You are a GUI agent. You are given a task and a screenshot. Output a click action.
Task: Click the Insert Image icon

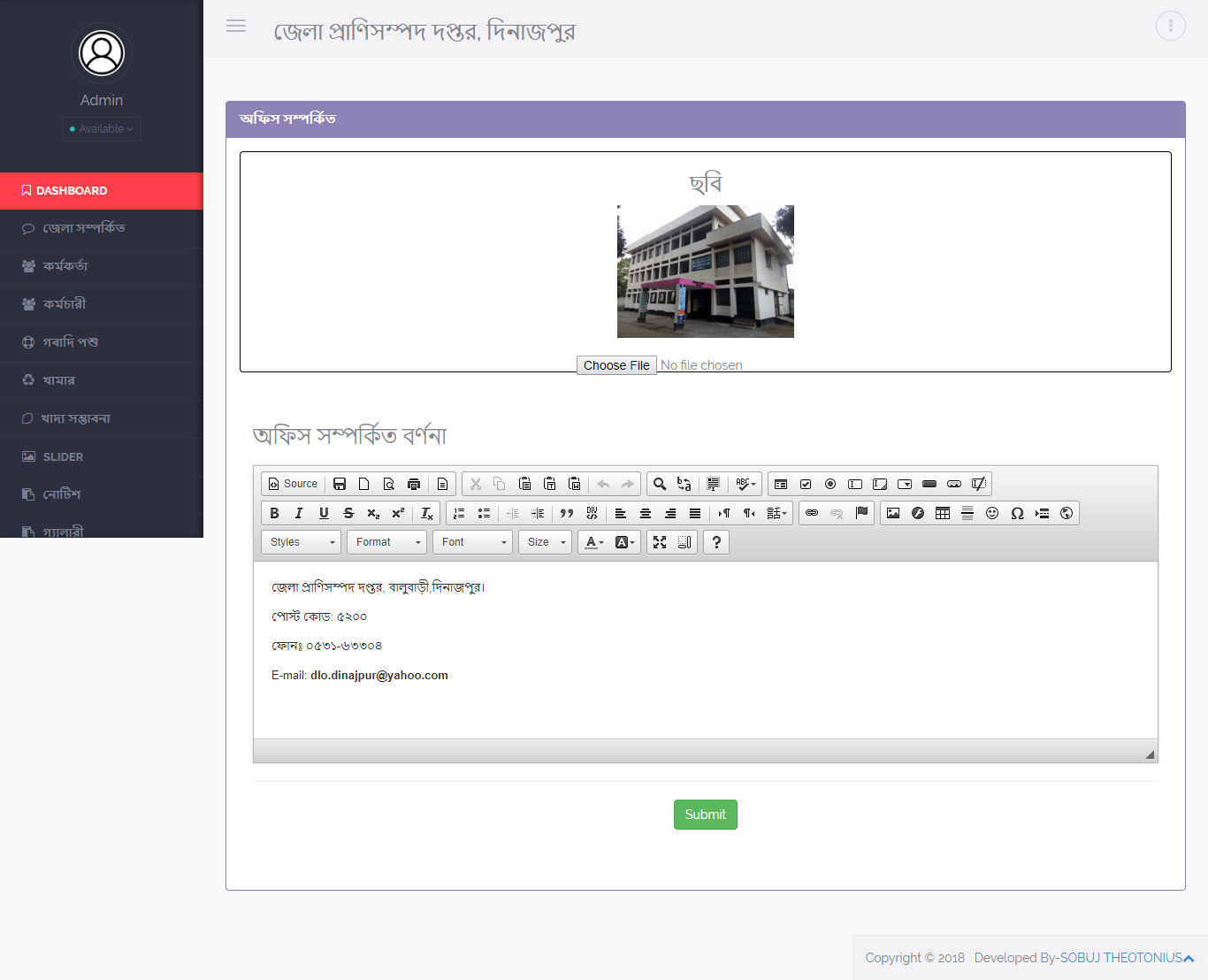[x=893, y=513]
